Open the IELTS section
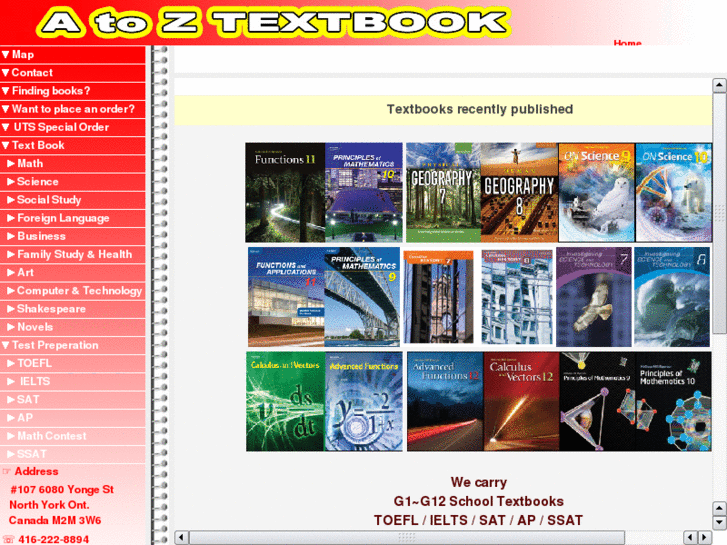The width and height of the screenshot is (727, 545). click(73, 381)
